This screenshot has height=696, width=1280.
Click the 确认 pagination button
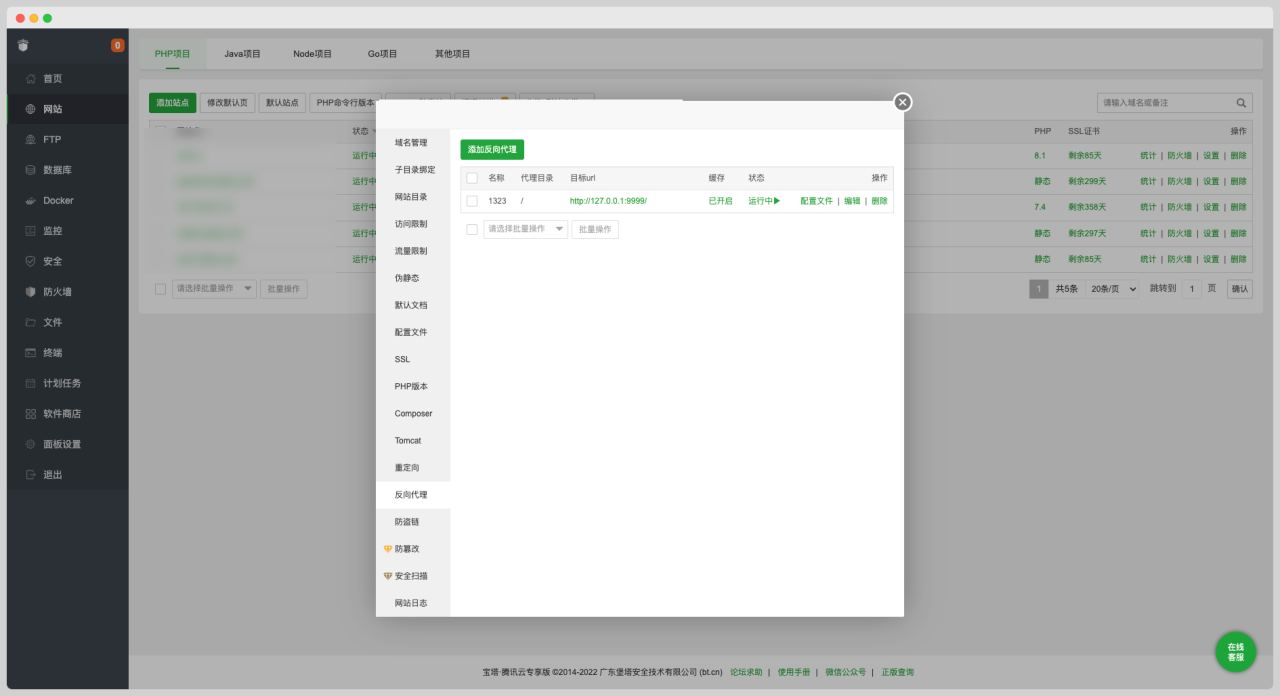[1239, 289]
